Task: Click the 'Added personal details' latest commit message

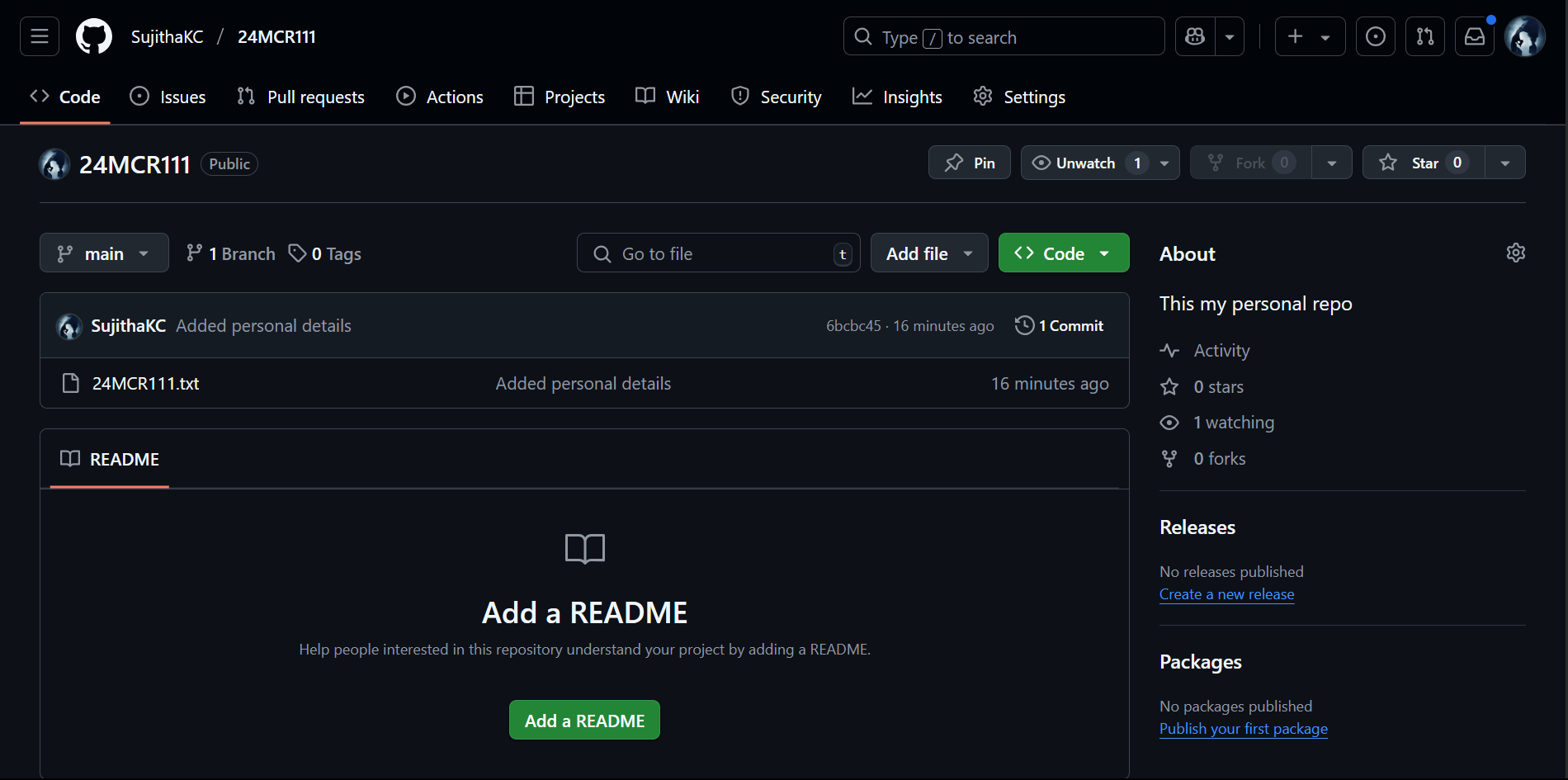Action: point(263,325)
